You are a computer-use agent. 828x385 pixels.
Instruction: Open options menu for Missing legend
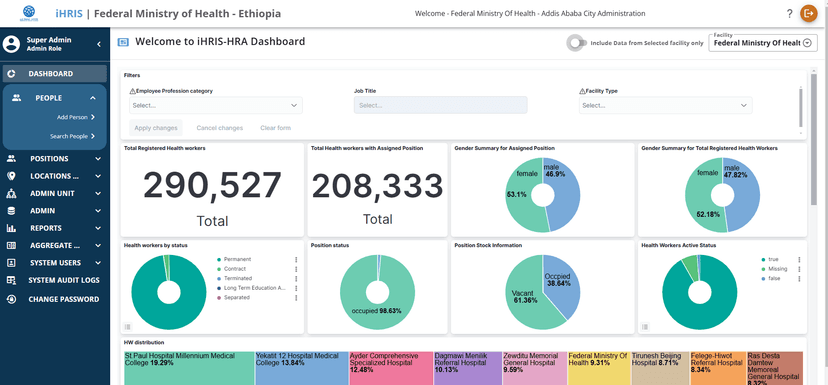(x=799, y=269)
